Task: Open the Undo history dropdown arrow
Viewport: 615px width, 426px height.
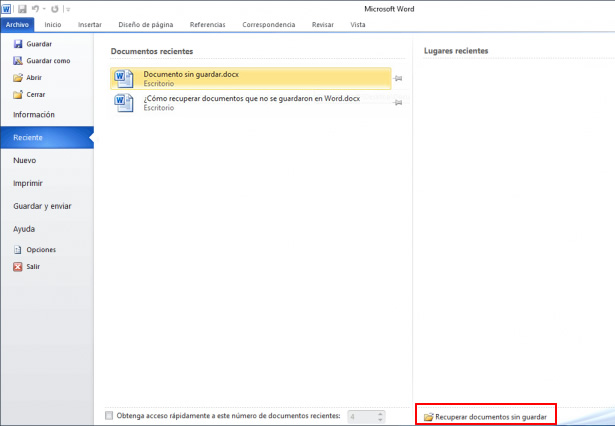Action: click(44, 9)
